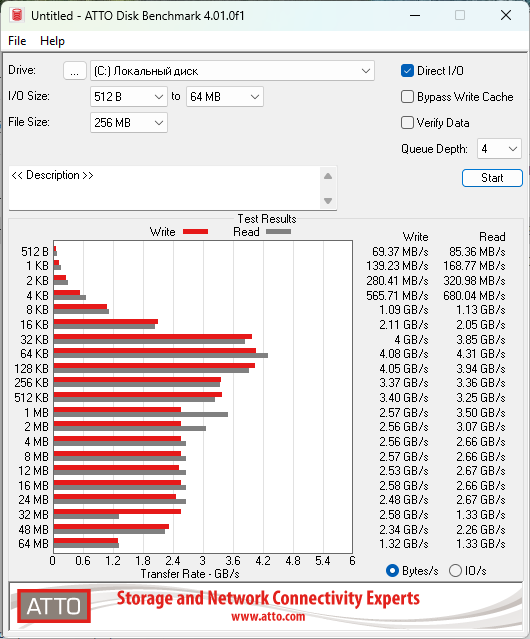Open the Drive selection dropdown
Viewport: 530px width, 639px height.
pyautogui.click(x=232, y=71)
